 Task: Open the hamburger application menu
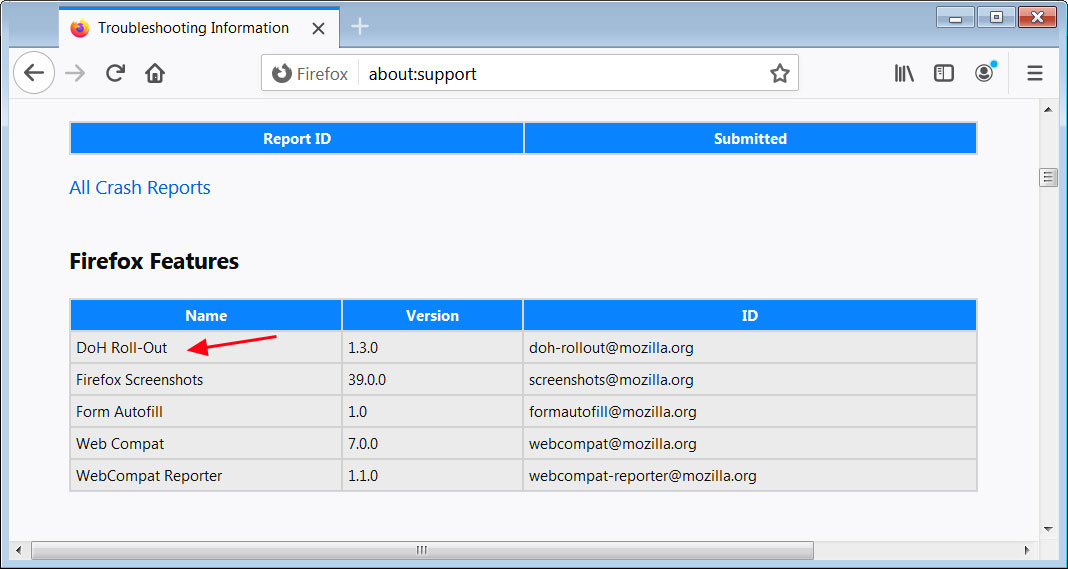[1035, 74]
